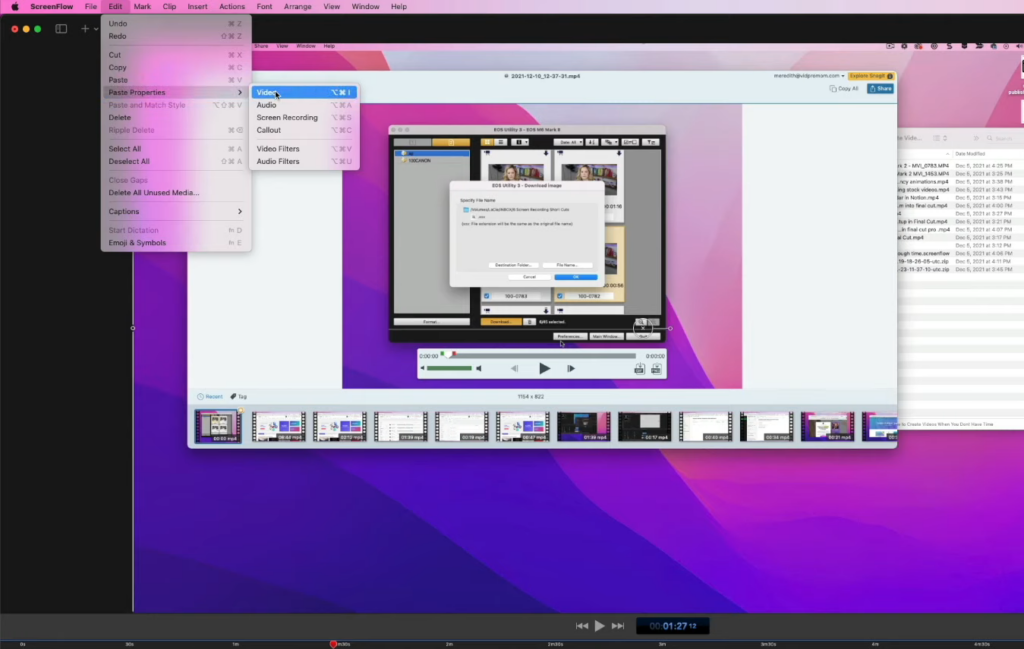
Task: Open the Mark menu
Action: 142,7
